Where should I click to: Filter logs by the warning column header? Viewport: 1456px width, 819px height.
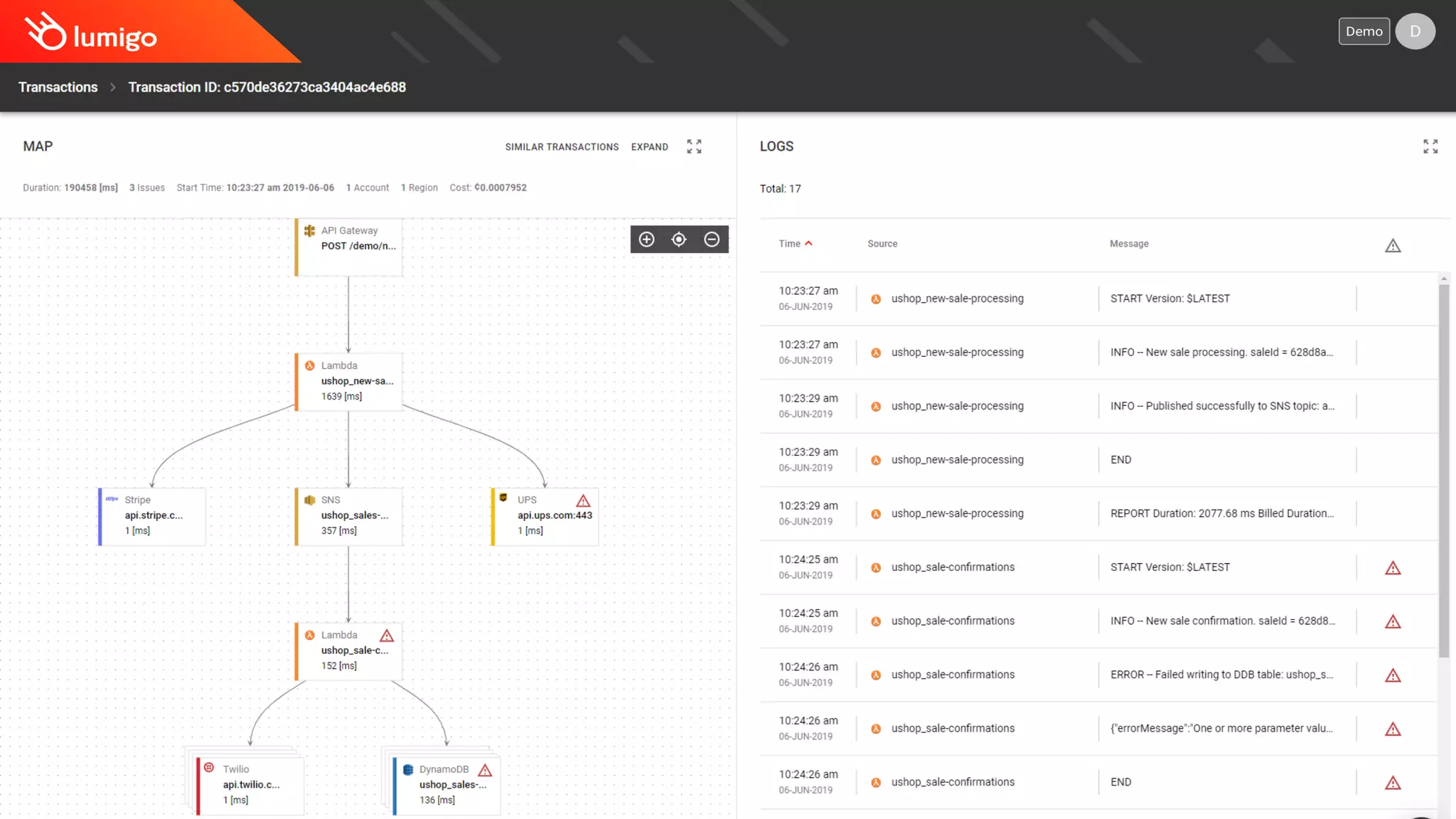[x=1392, y=246]
